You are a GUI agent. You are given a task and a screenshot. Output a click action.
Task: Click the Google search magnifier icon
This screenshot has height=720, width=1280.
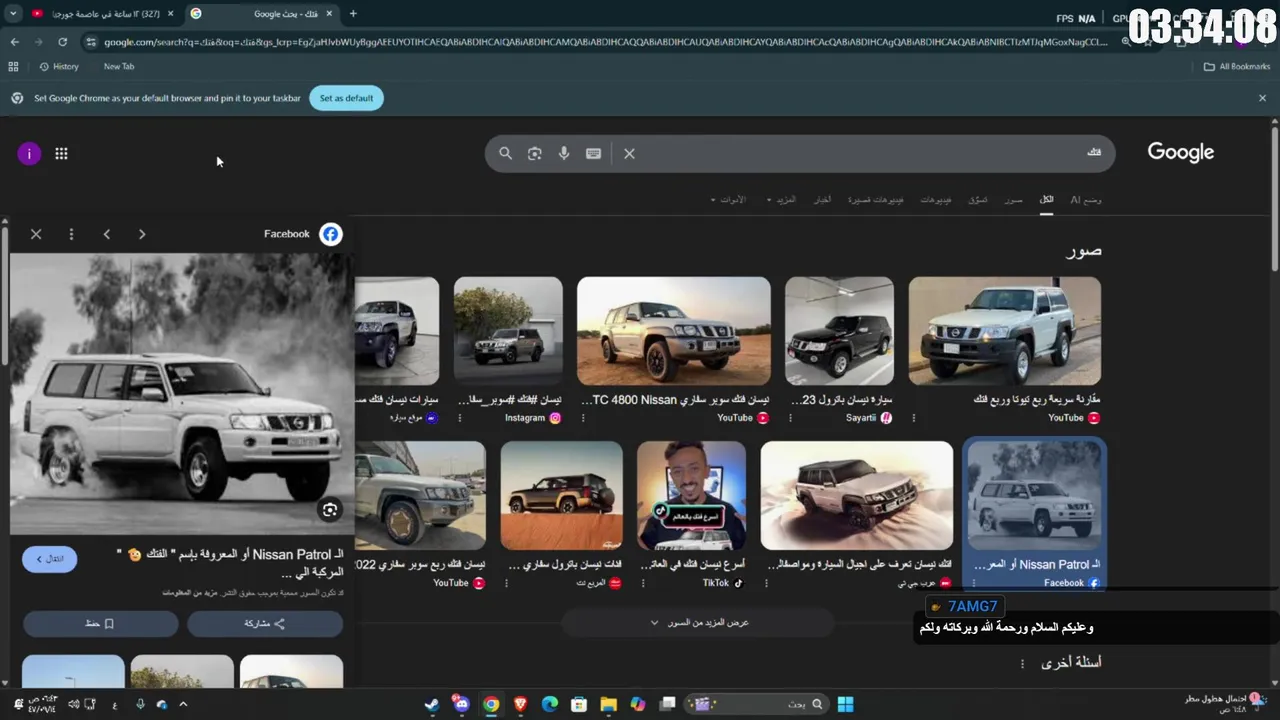pyautogui.click(x=505, y=153)
